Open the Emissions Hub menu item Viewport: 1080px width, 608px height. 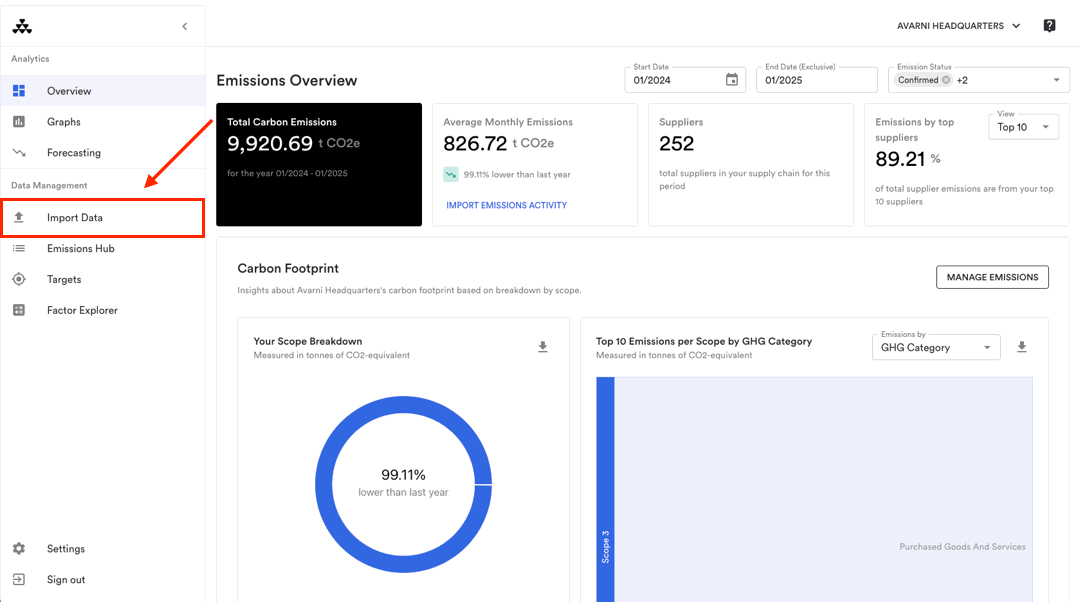tap(103, 249)
